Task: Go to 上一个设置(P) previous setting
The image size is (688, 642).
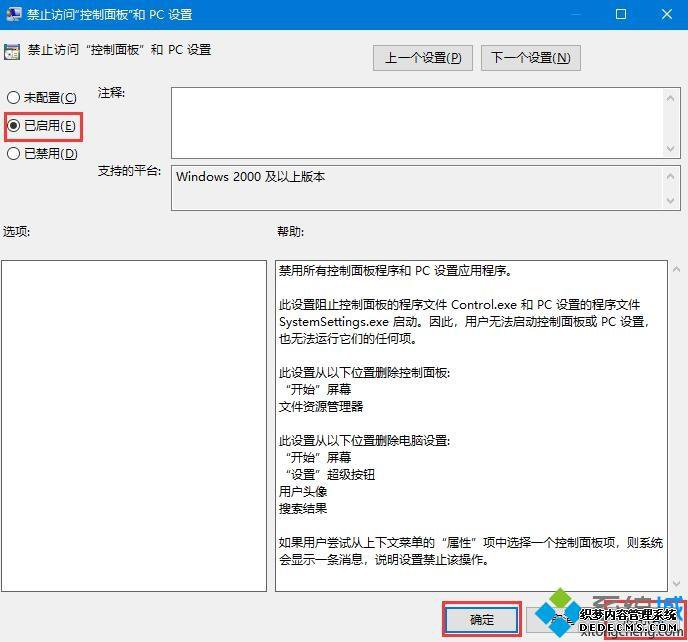Action: pos(423,58)
